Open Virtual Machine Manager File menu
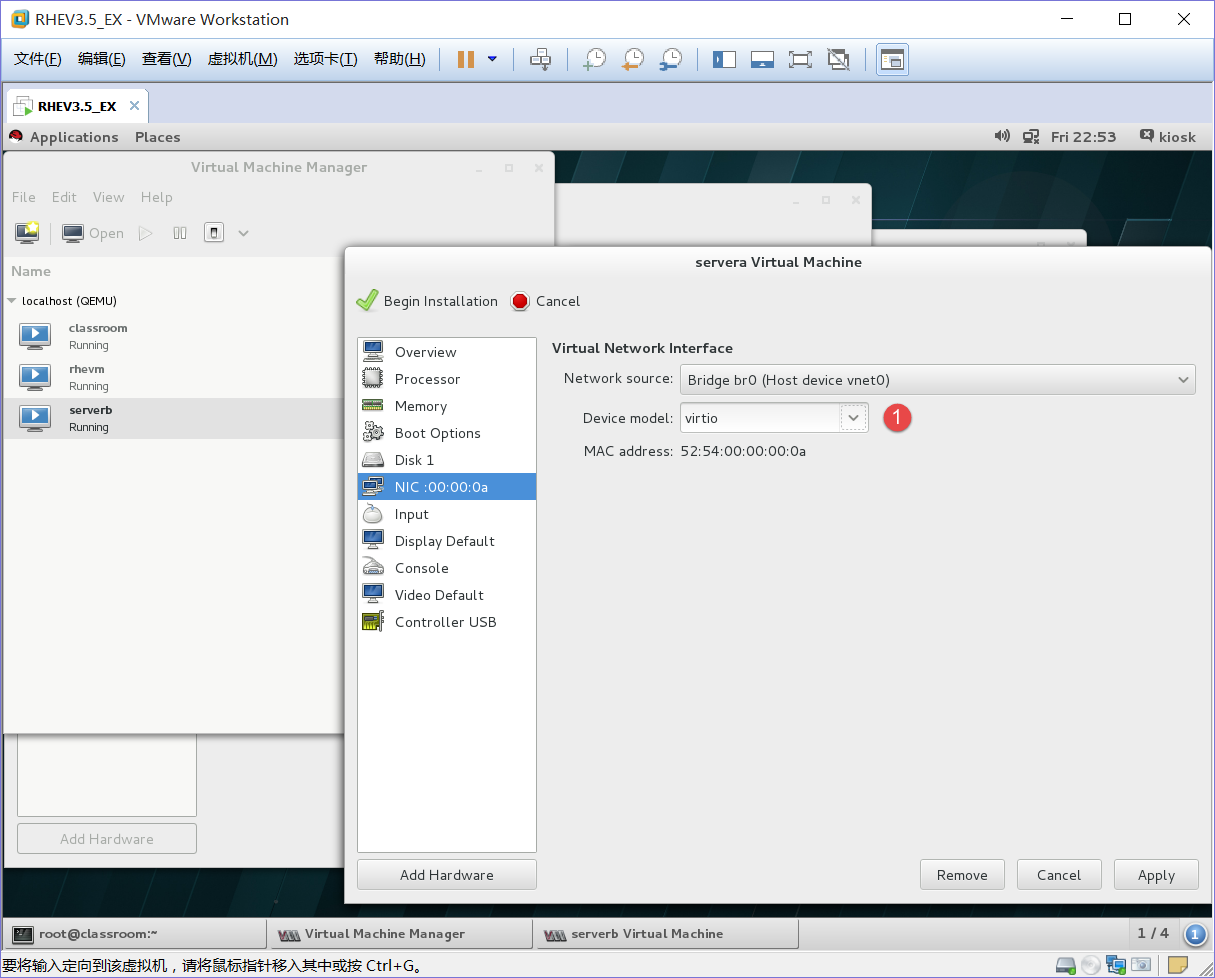Image resolution: width=1215 pixels, height=978 pixels. [x=23, y=197]
